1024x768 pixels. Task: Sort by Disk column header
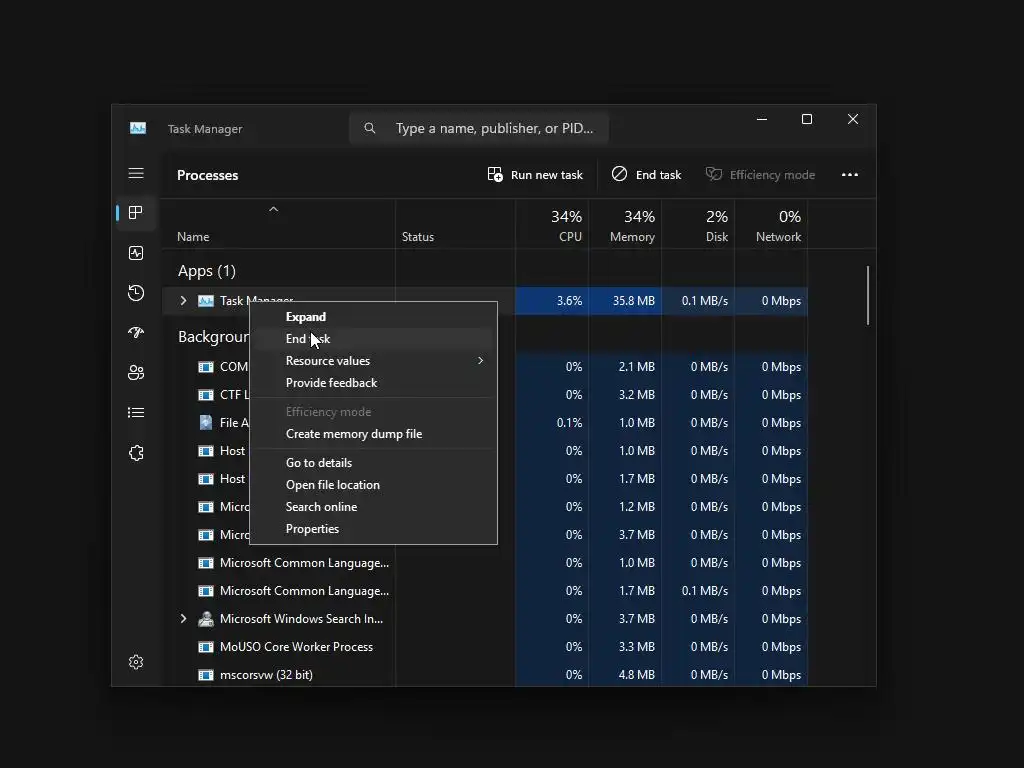tap(698, 226)
